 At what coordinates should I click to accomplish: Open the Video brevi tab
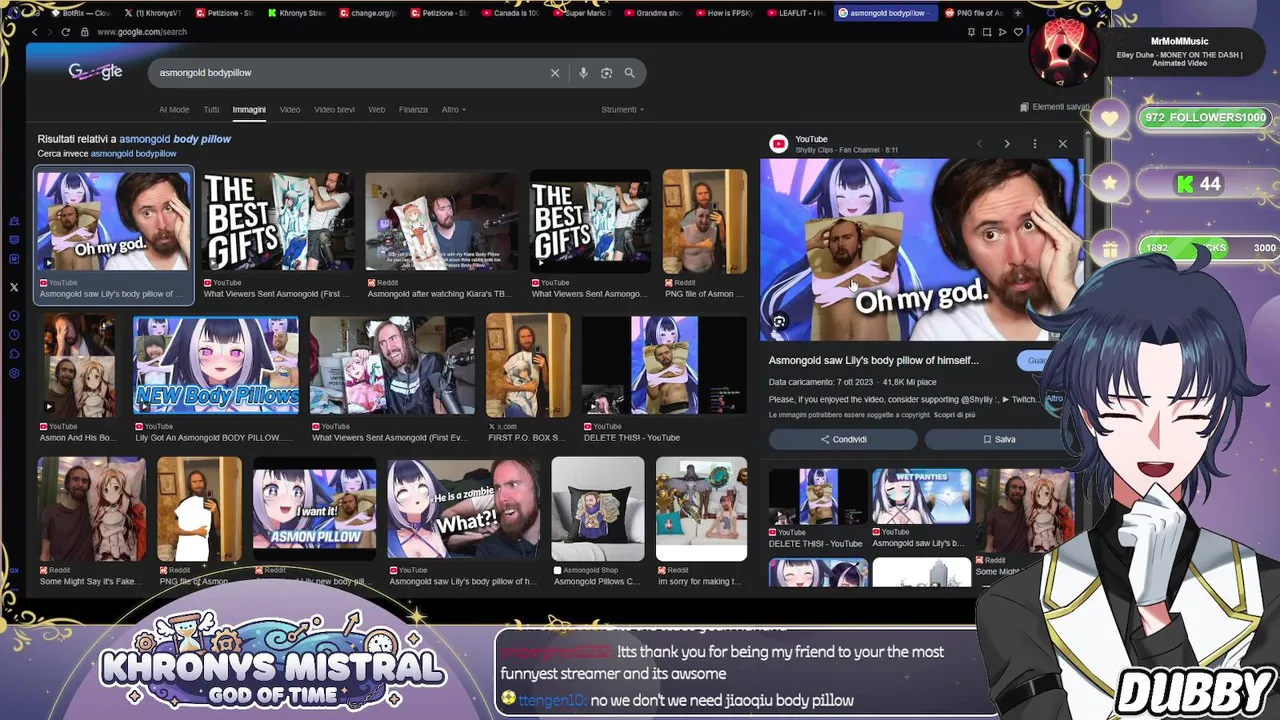334,110
